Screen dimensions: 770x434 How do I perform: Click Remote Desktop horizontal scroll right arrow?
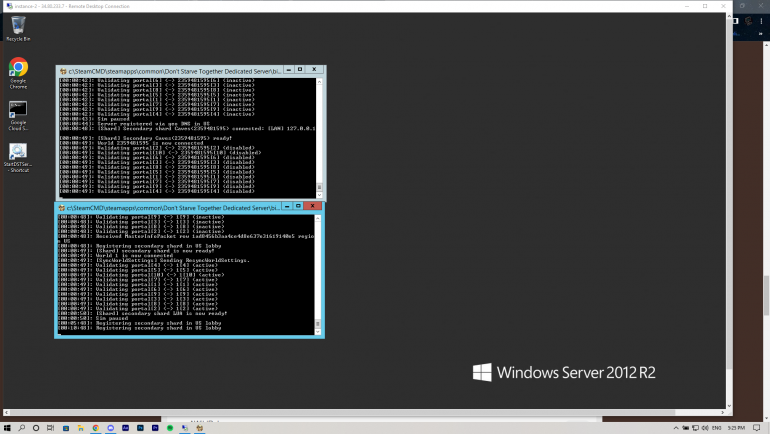pos(722,412)
